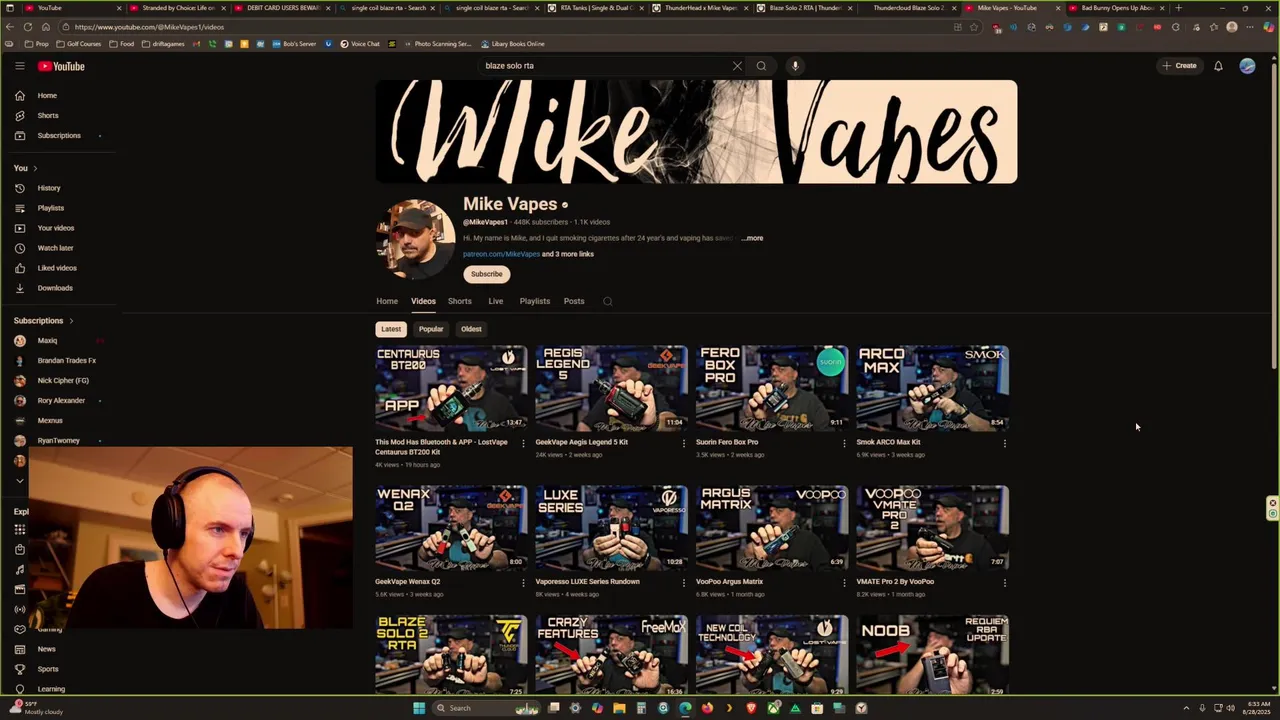Open weather widget on taskbar

click(37, 708)
